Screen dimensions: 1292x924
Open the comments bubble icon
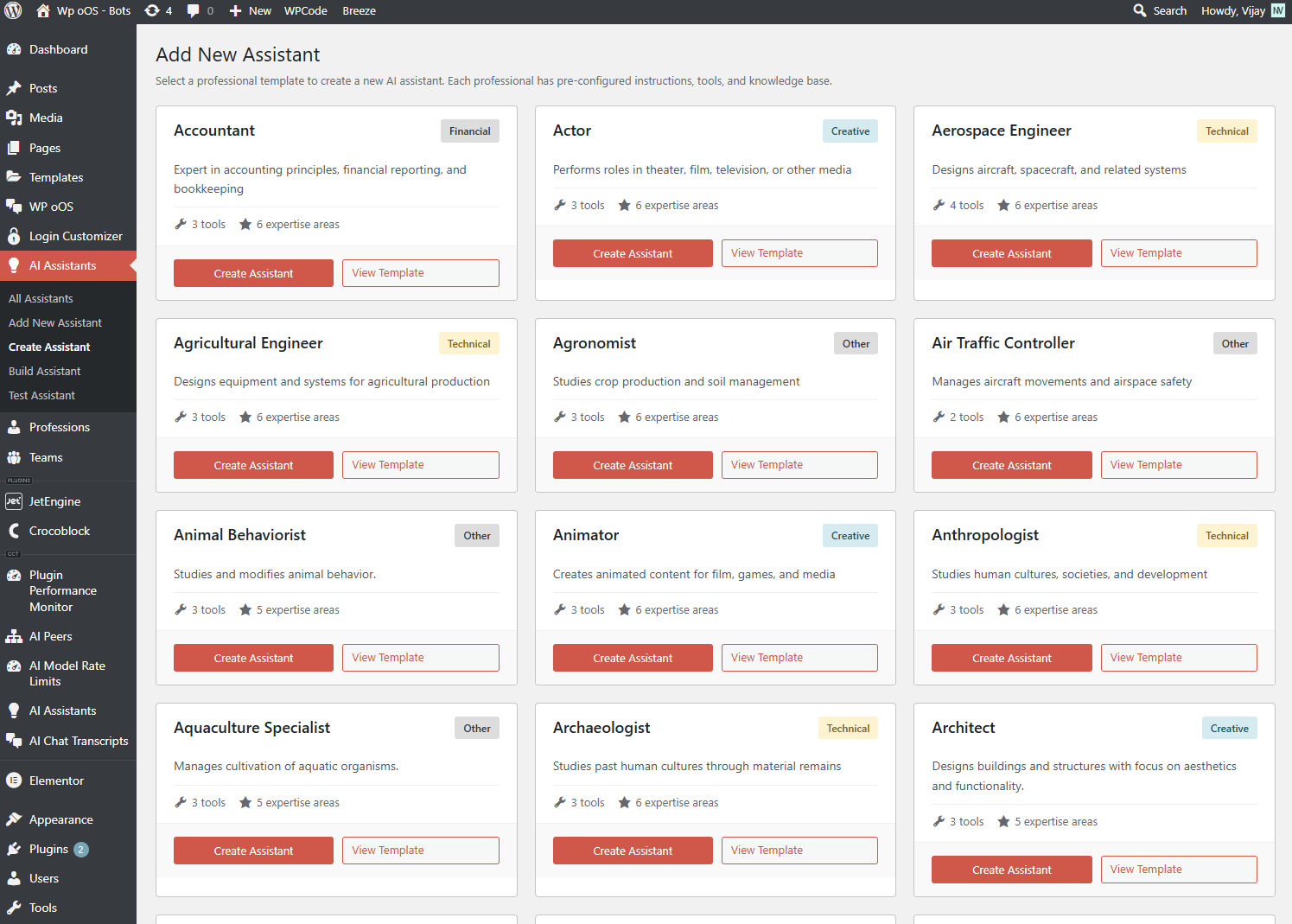pyautogui.click(x=193, y=10)
